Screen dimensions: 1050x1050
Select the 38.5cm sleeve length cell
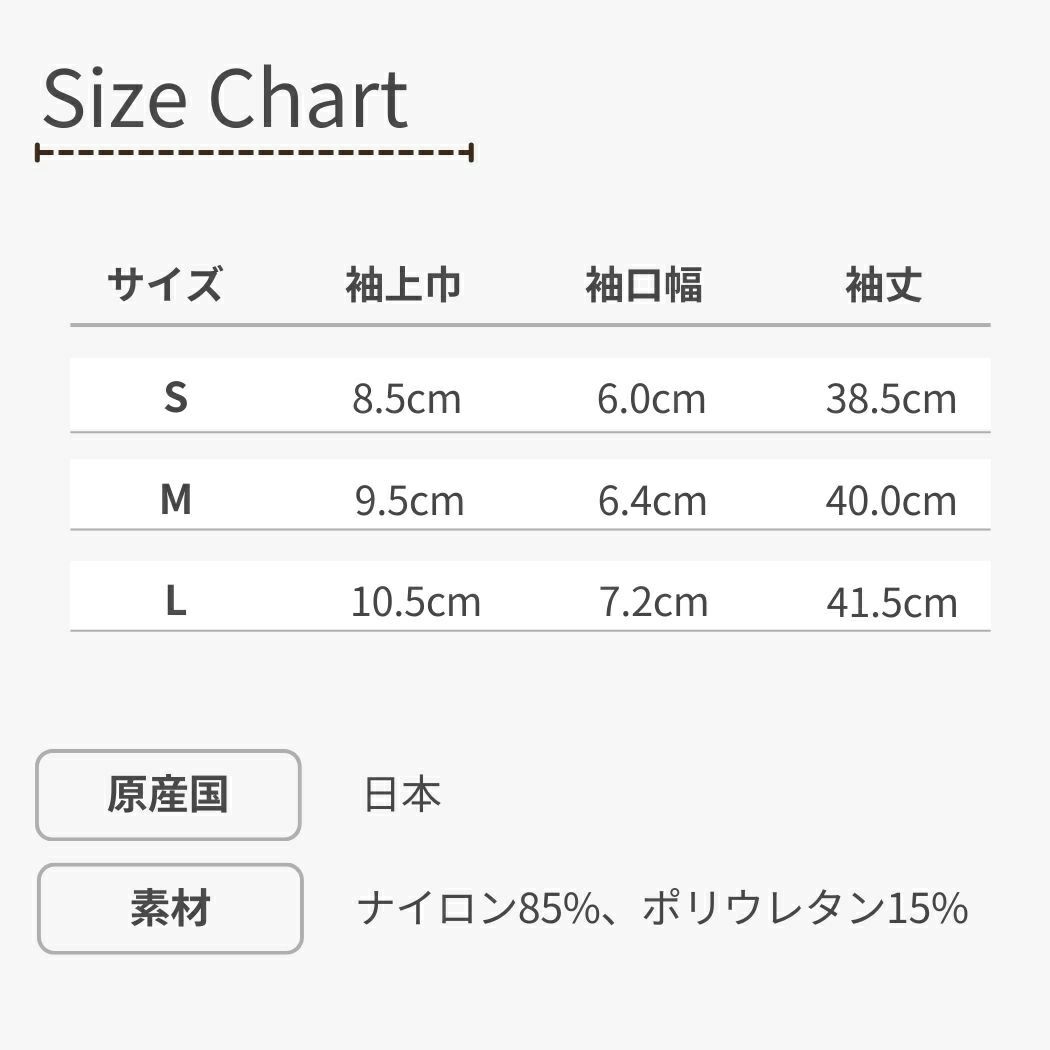click(890, 399)
